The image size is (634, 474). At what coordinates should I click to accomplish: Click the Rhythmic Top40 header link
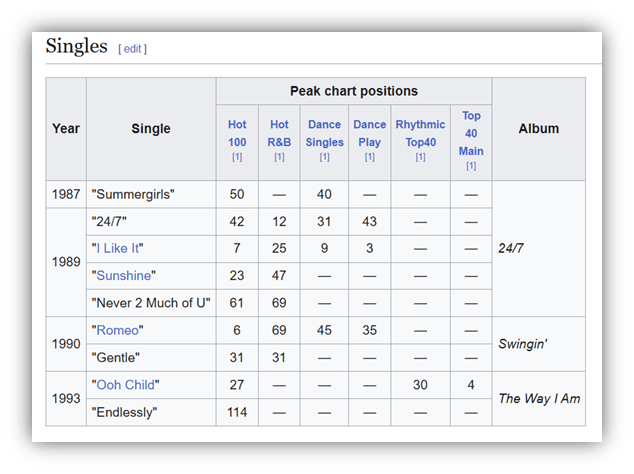pyautogui.click(x=420, y=133)
